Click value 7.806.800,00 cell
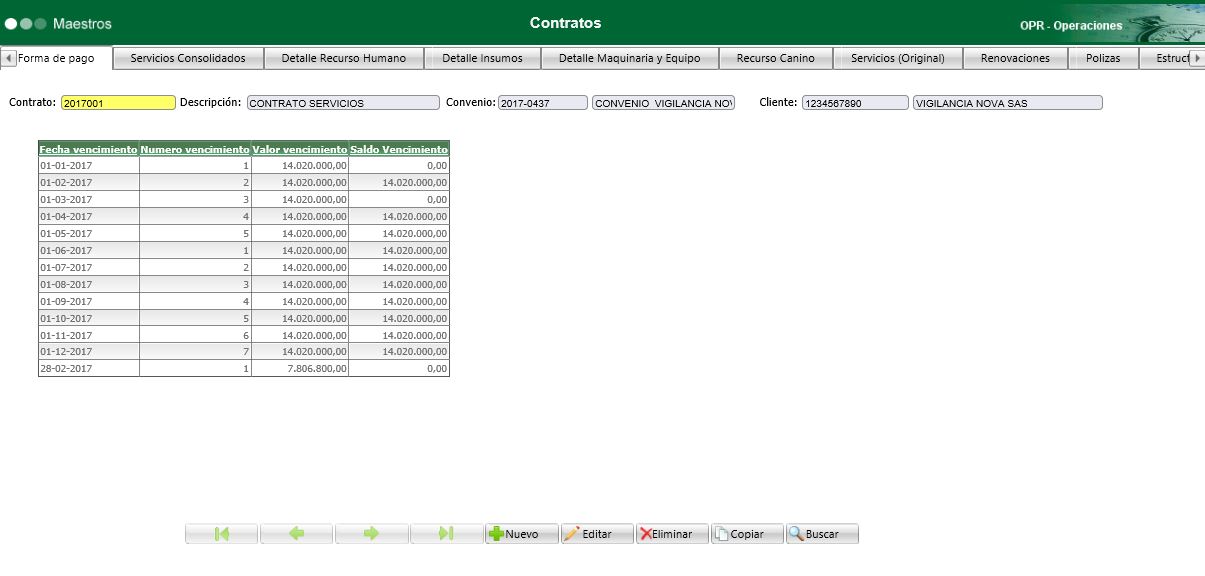Image resolution: width=1205 pixels, height=576 pixels. [x=300, y=369]
